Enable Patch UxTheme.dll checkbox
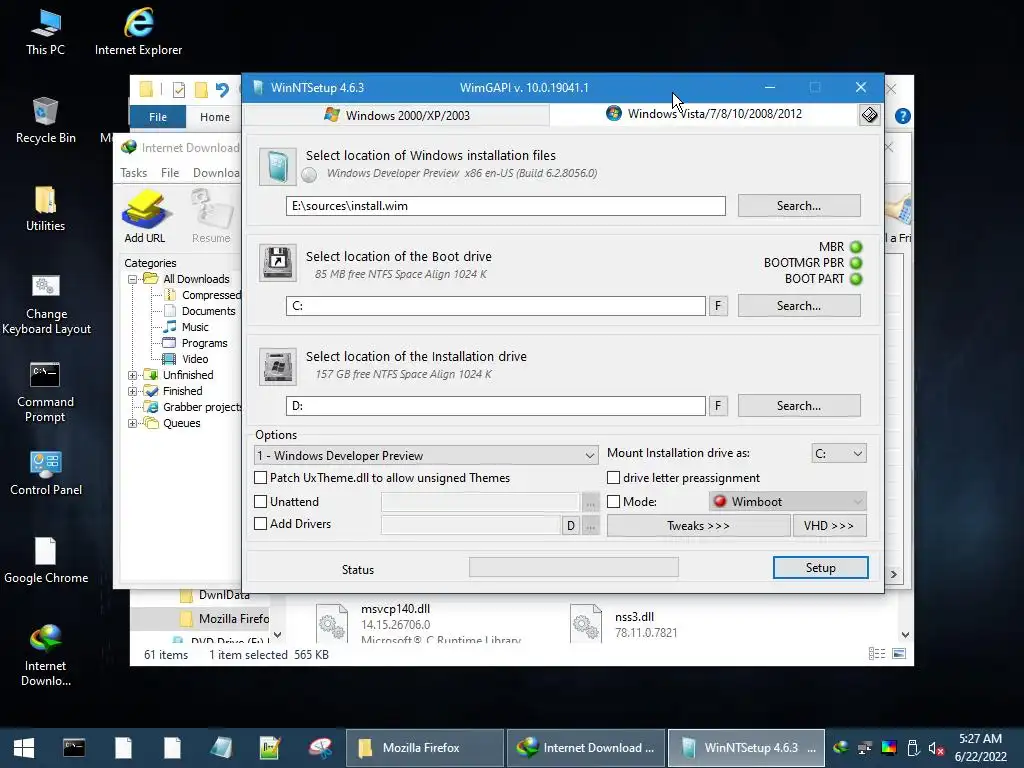Image resolution: width=1024 pixels, height=768 pixels. 261,478
